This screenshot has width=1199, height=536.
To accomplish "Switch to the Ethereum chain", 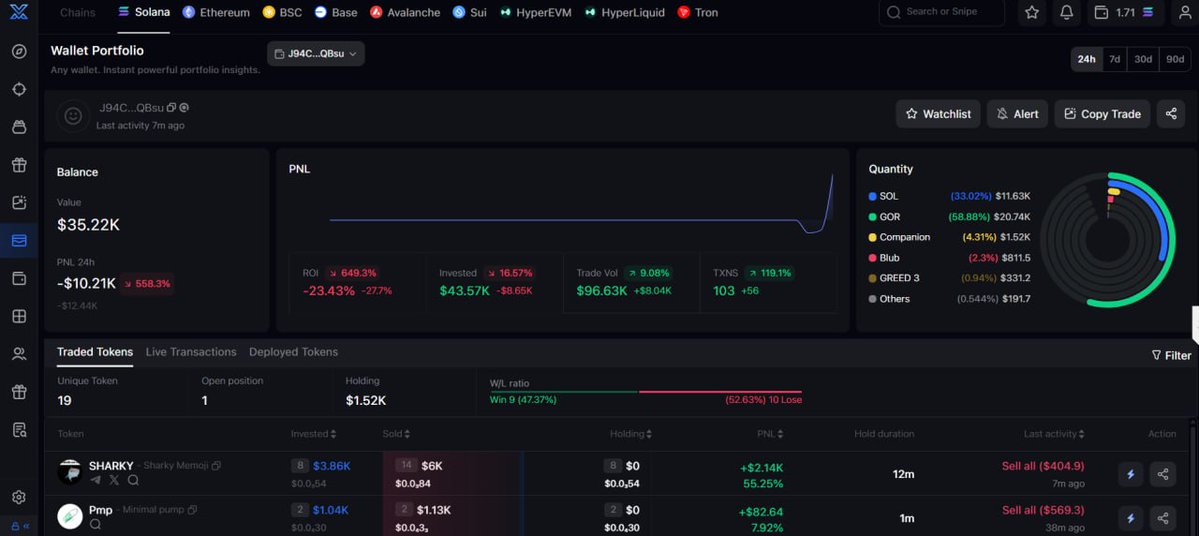I will point(216,13).
